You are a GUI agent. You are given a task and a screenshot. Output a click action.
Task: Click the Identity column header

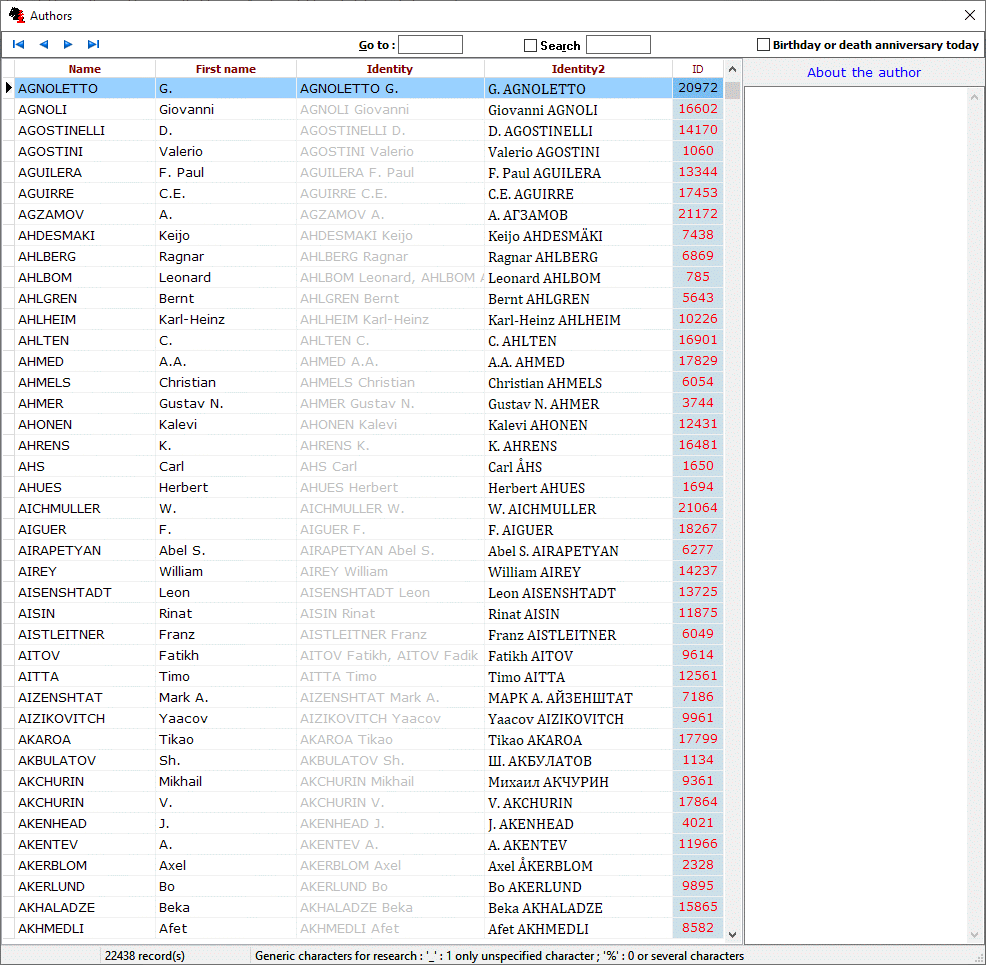tap(390, 69)
